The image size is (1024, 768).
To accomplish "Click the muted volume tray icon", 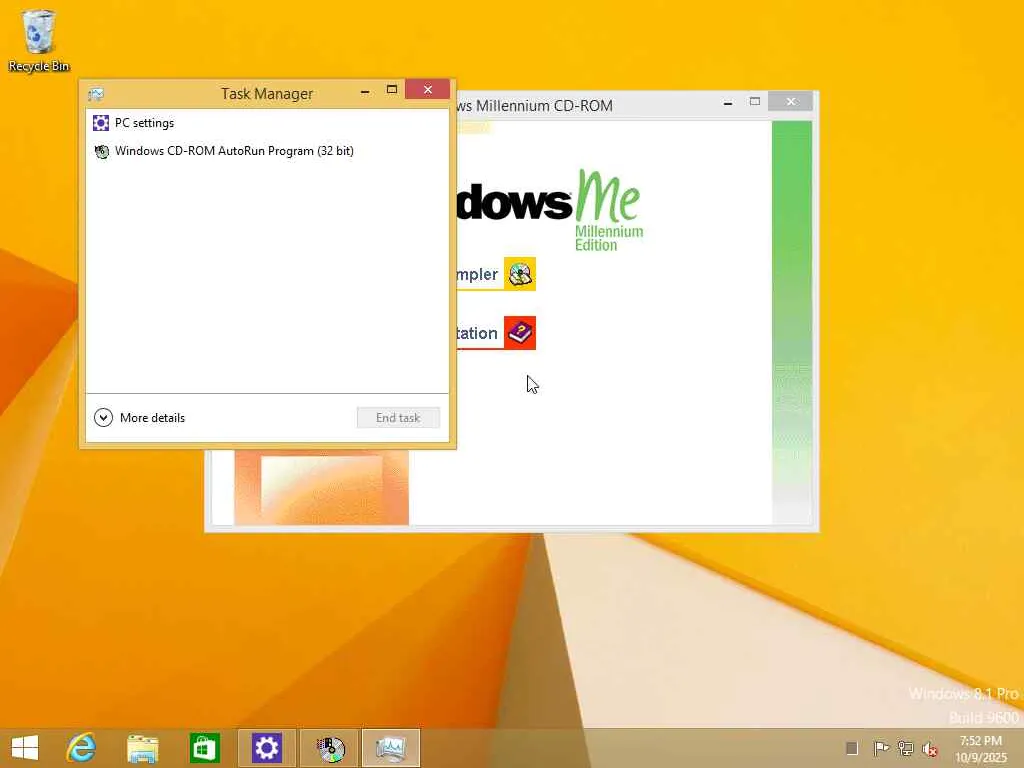I will point(929,749).
